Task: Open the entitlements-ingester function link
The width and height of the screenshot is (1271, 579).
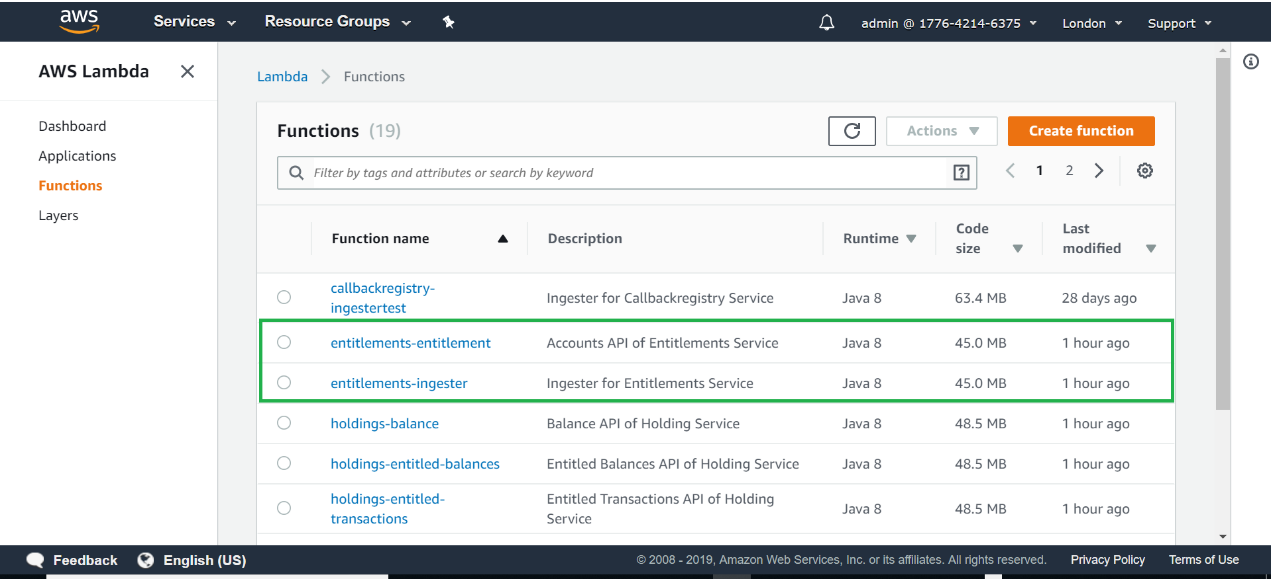Action: tap(399, 383)
